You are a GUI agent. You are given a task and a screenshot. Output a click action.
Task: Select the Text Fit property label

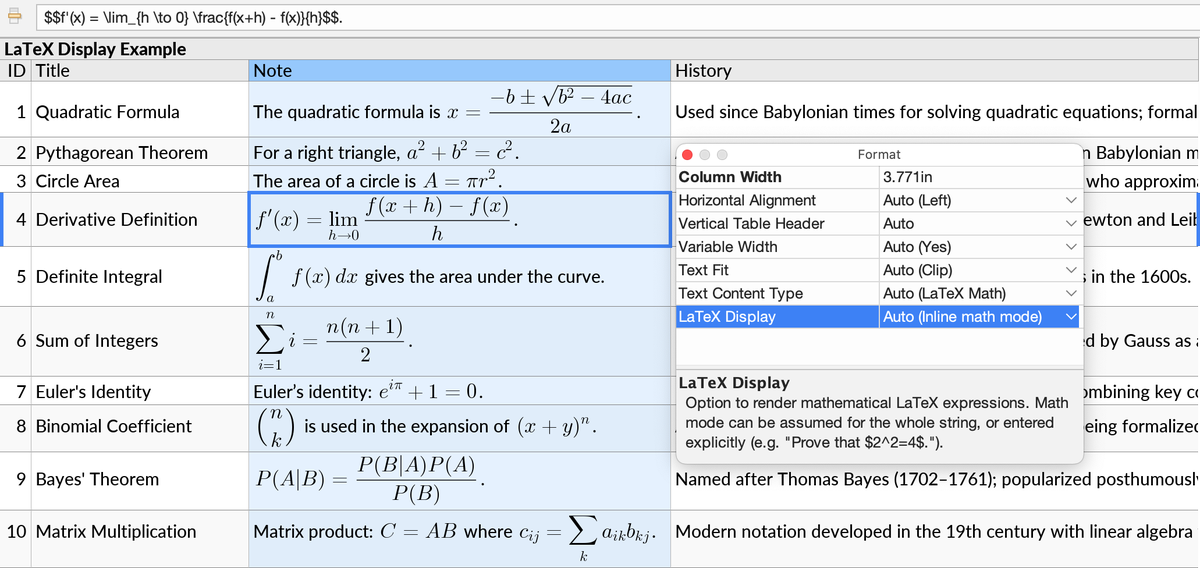point(703,270)
